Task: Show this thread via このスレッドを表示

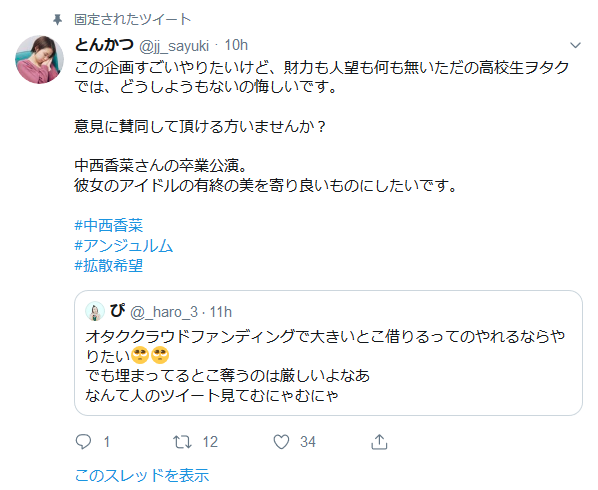Action: click(x=142, y=475)
